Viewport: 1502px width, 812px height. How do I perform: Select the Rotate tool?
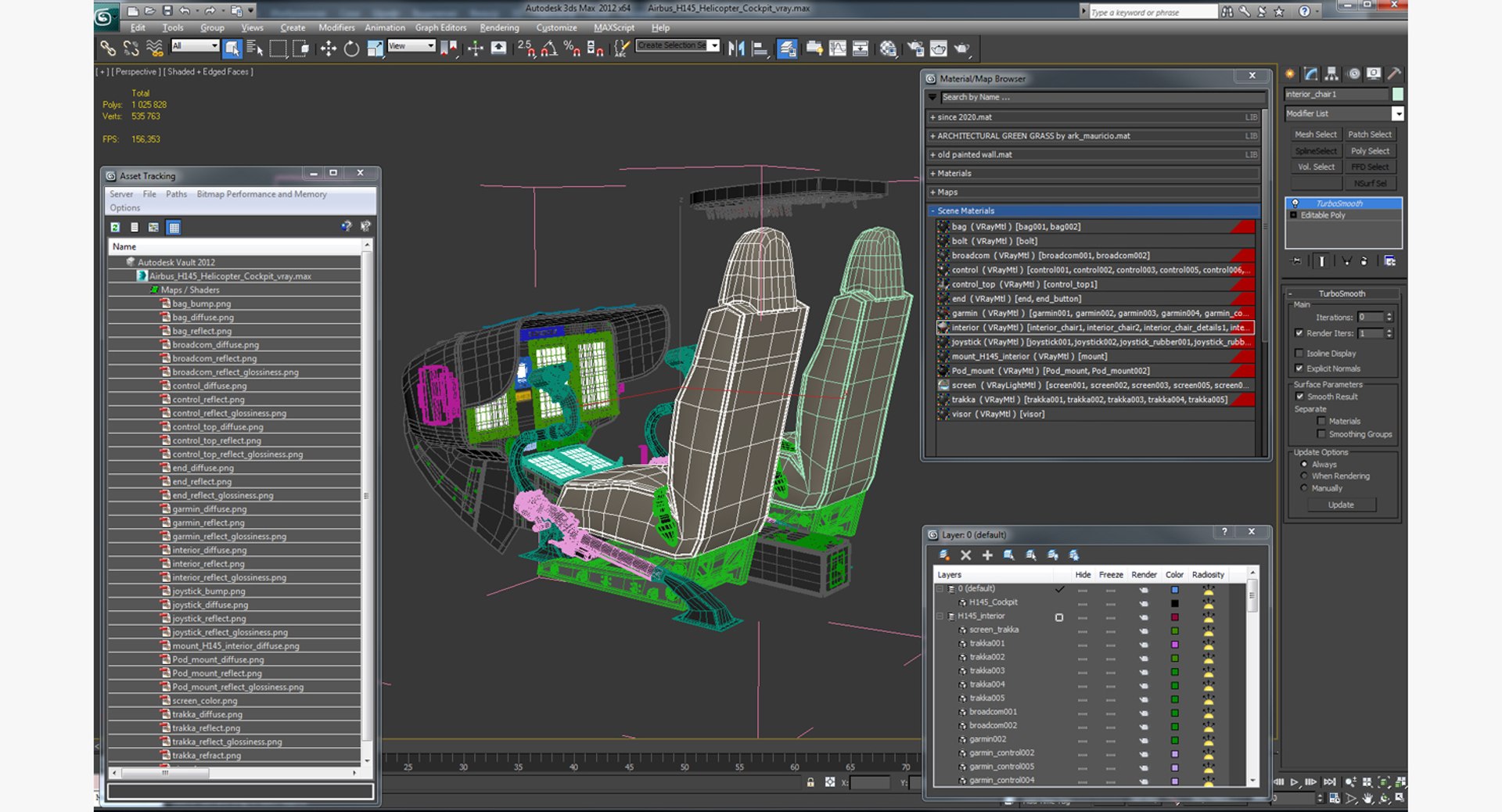coord(351,49)
